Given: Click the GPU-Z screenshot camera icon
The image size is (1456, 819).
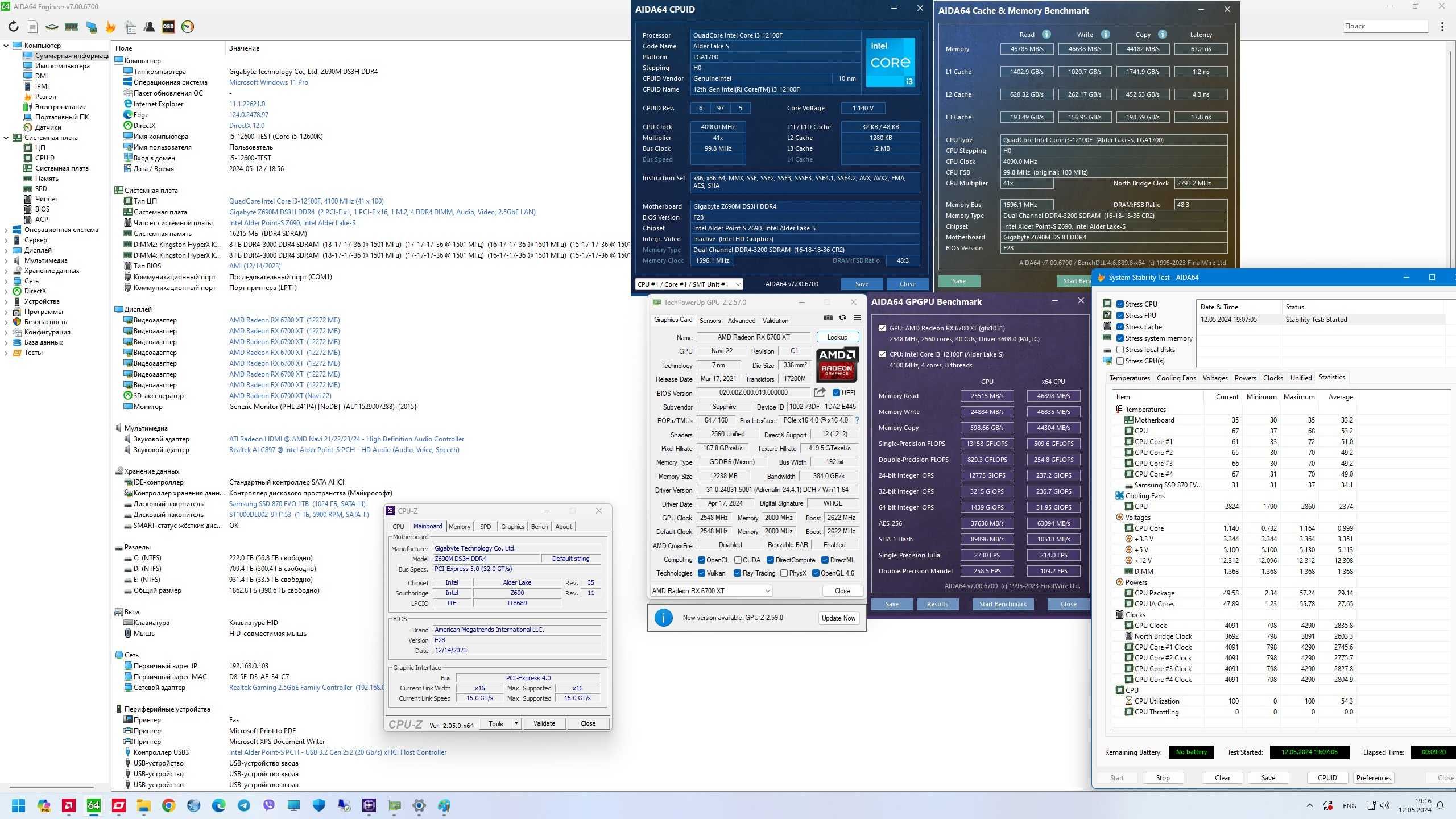Looking at the screenshot, I should coord(828,318).
